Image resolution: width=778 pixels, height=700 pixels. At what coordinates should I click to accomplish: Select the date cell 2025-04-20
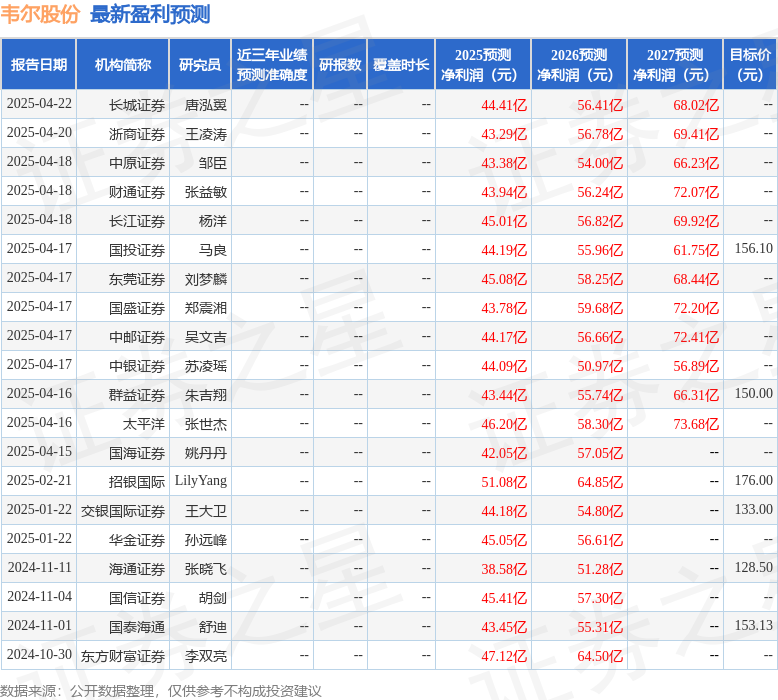pyautogui.click(x=39, y=132)
